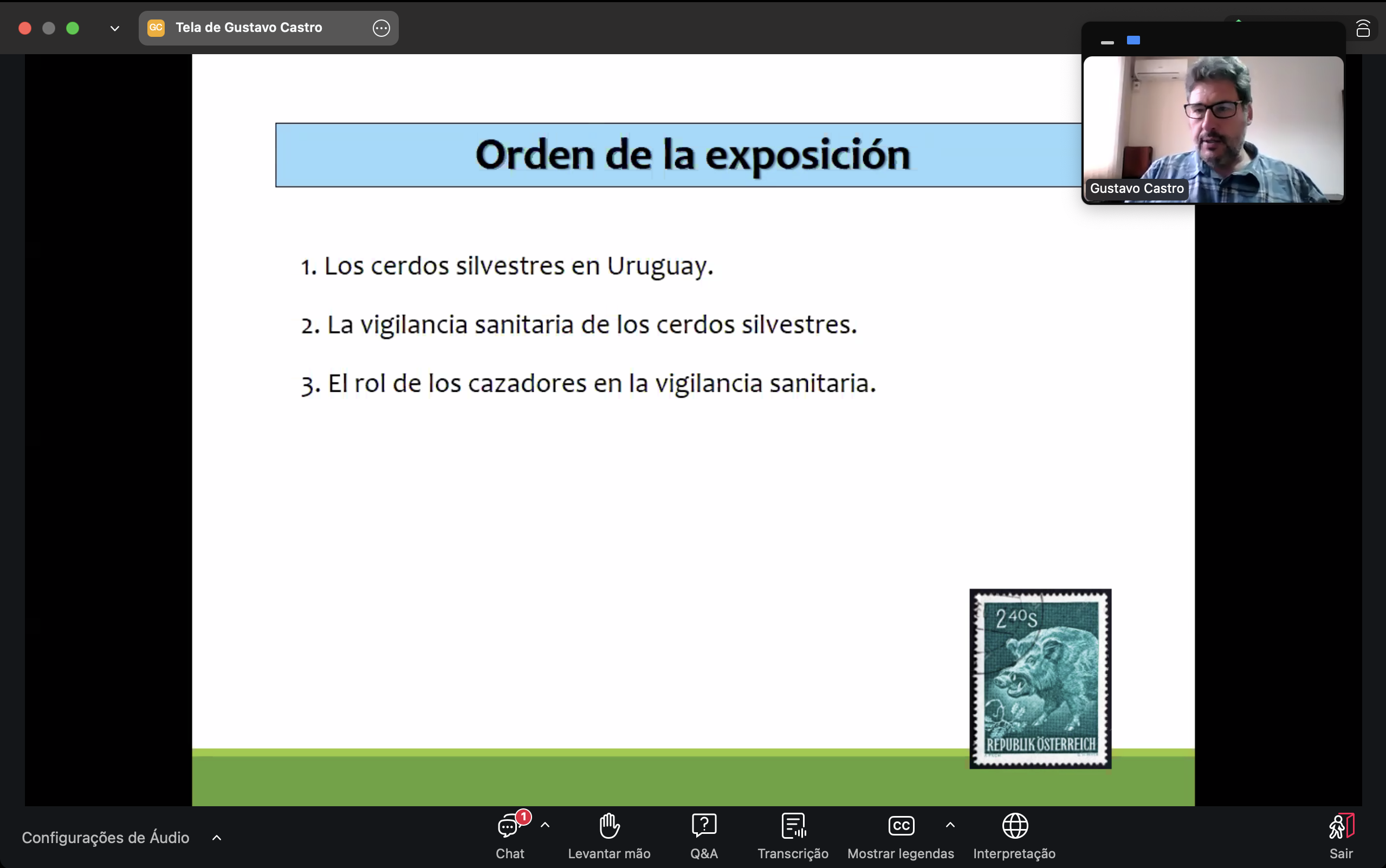Open the more options ellipsis on the shared screen tab

381,28
